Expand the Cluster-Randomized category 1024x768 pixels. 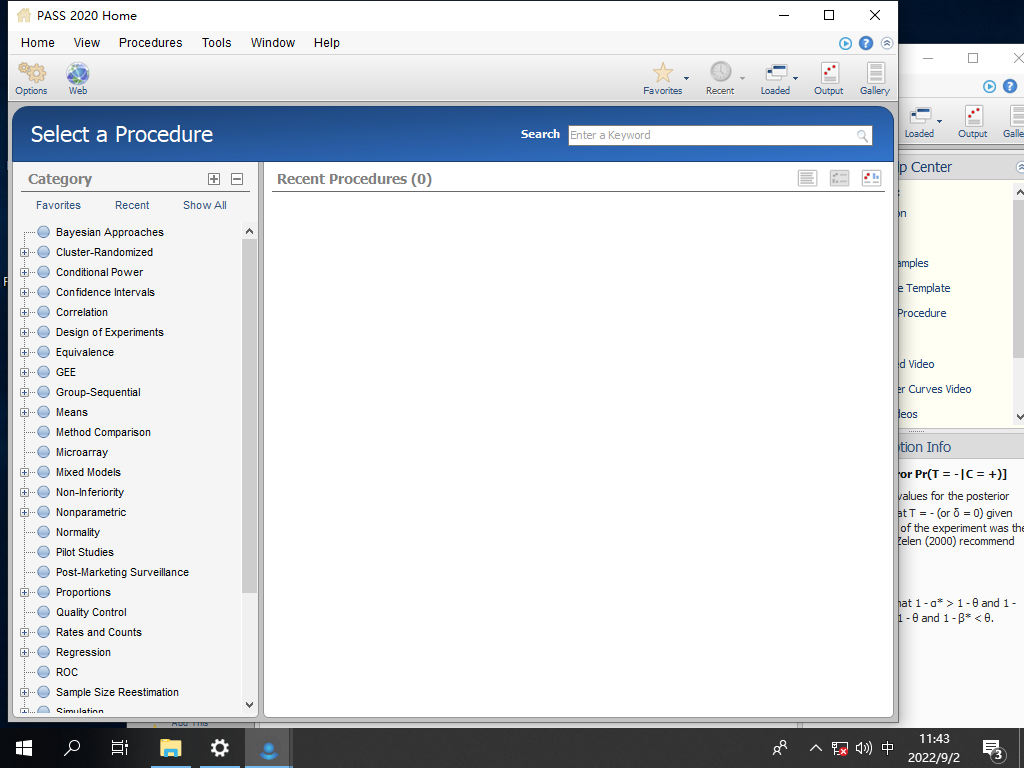click(24, 253)
